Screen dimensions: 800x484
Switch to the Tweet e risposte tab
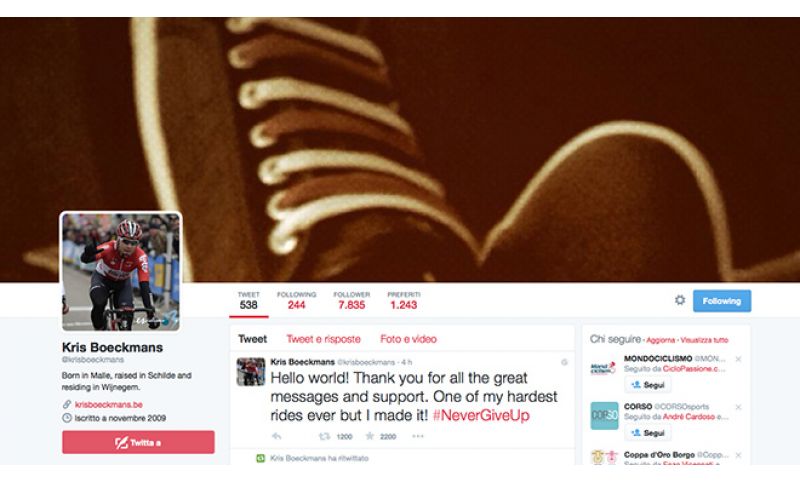tap(323, 339)
